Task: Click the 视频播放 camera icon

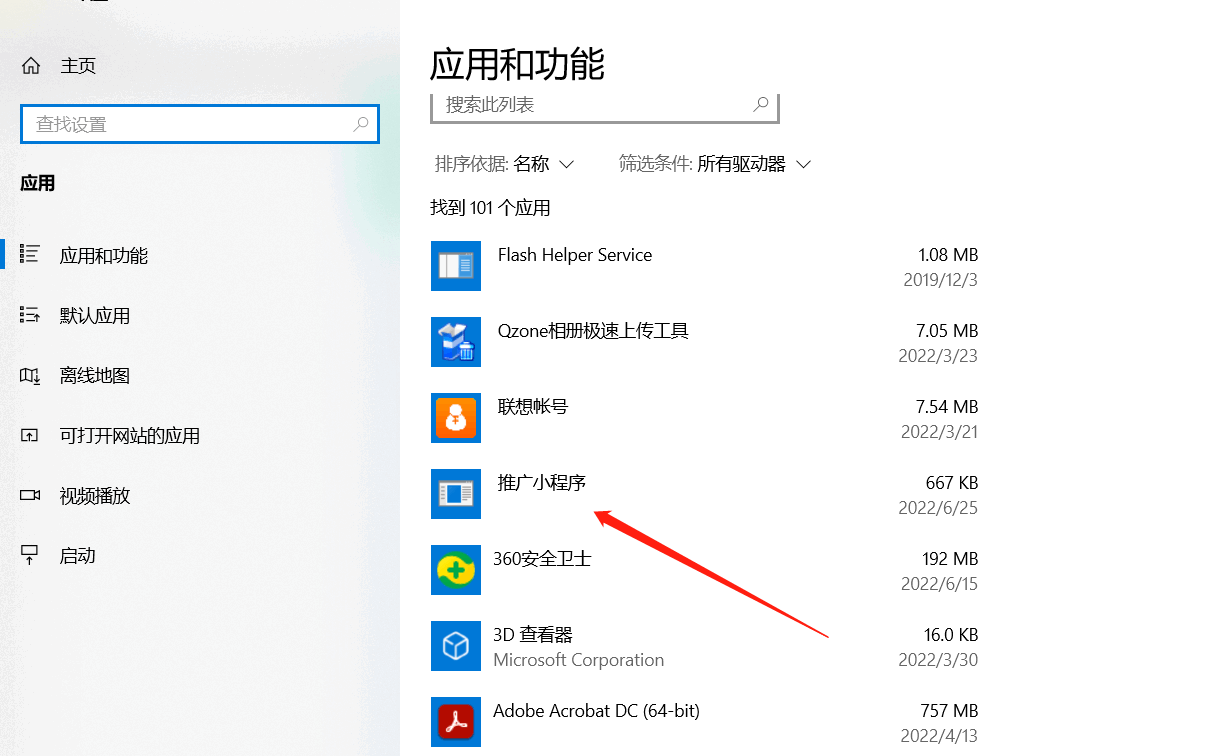Action: 30,496
